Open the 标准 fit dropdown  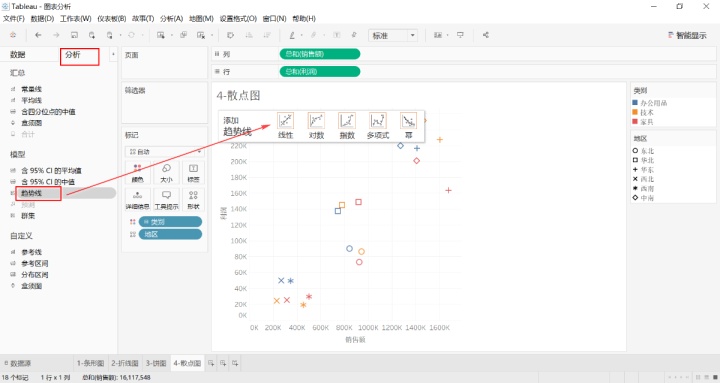click(x=393, y=35)
